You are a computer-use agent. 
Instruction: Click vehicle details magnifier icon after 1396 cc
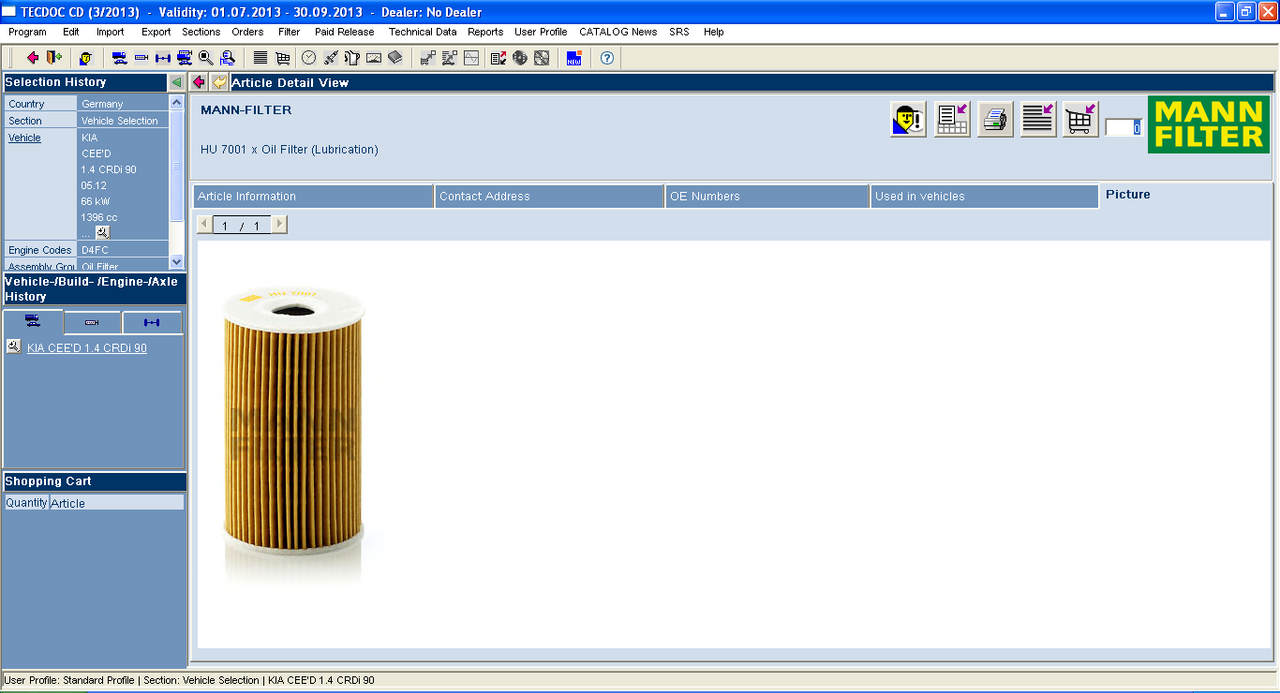pyautogui.click(x=102, y=232)
